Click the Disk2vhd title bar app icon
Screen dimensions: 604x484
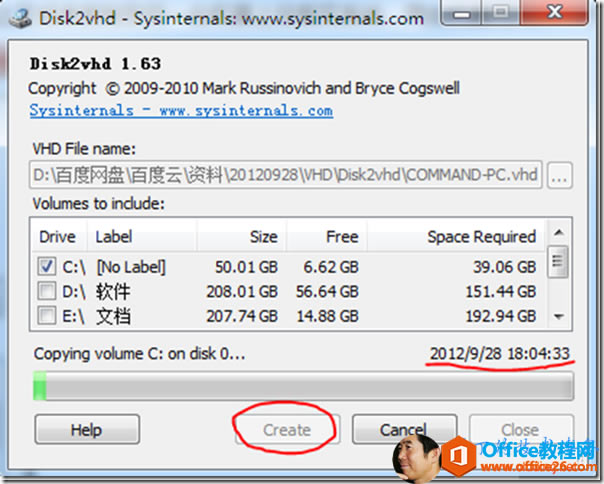(19, 18)
